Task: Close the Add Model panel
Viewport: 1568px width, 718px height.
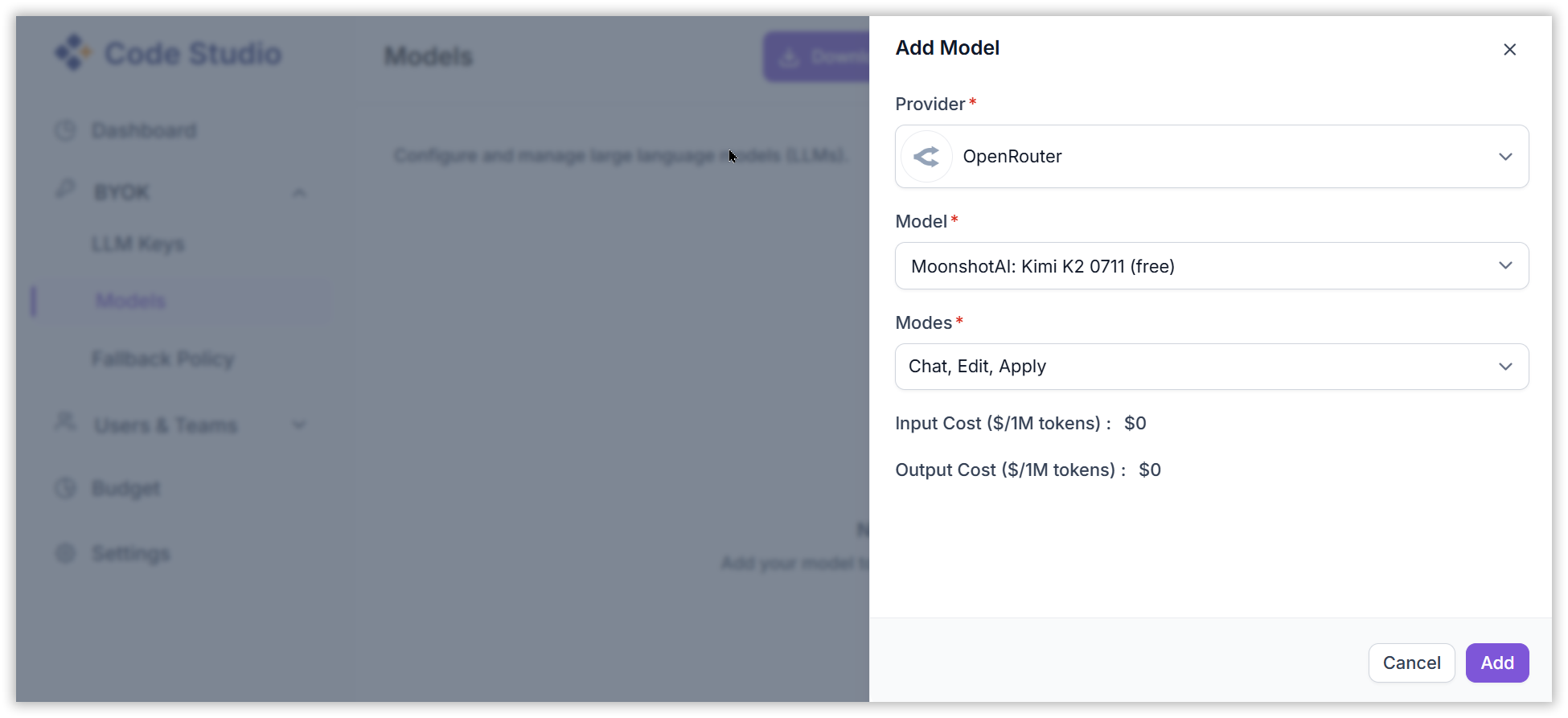Action: (x=1509, y=50)
